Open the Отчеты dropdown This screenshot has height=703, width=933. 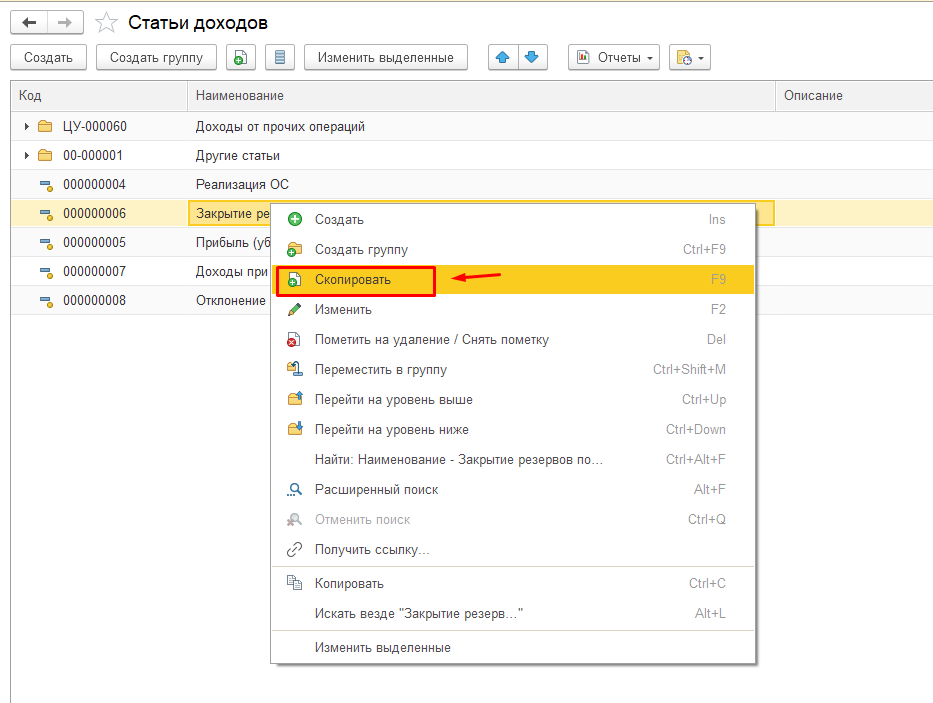click(613, 58)
